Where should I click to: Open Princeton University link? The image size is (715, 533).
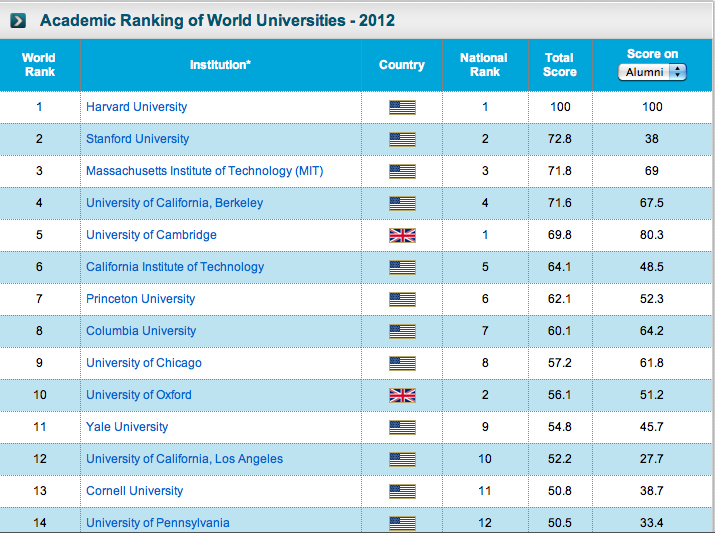point(140,299)
